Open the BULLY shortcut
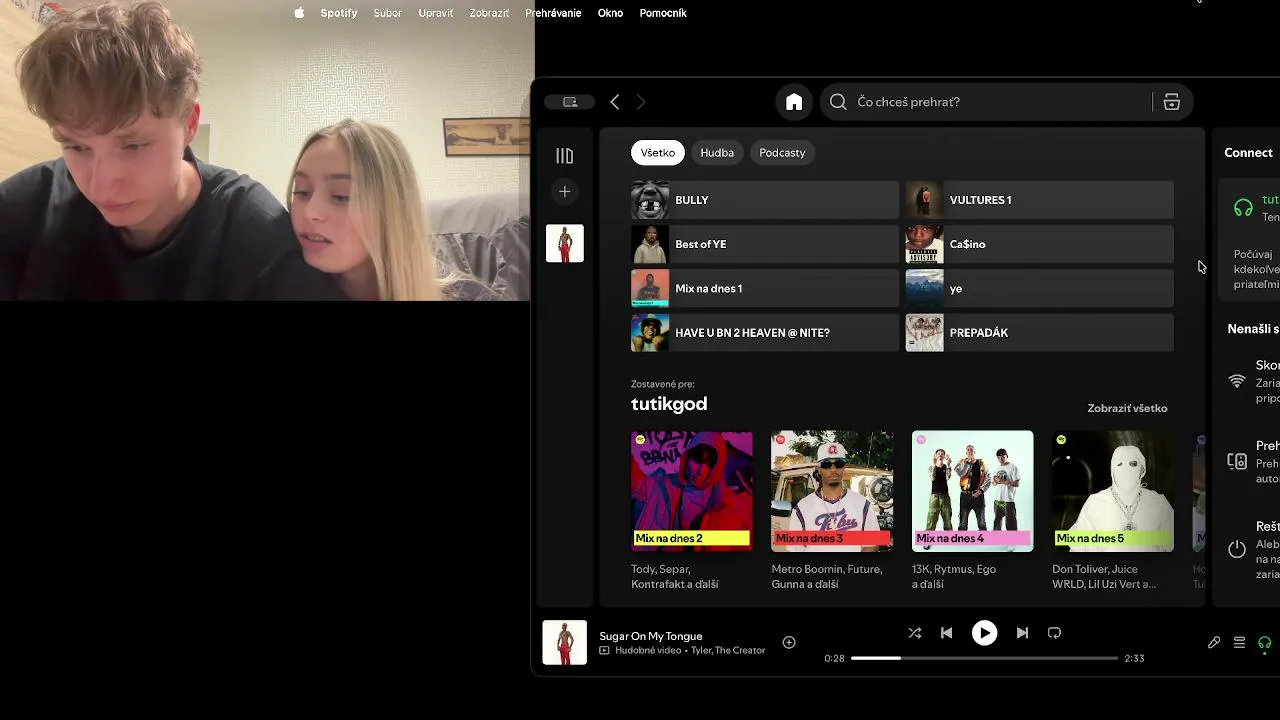Viewport: 1280px width, 720px height. click(765, 200)
